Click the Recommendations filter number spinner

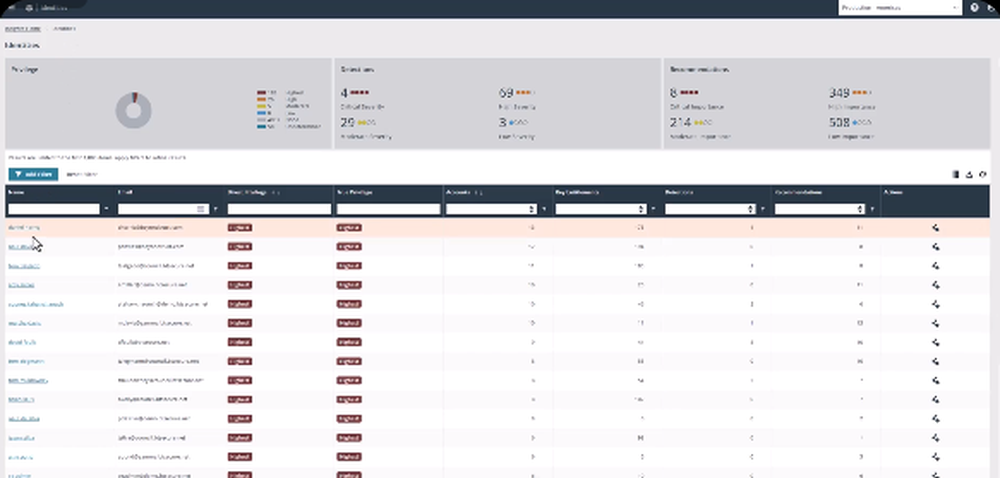(860, 209)
